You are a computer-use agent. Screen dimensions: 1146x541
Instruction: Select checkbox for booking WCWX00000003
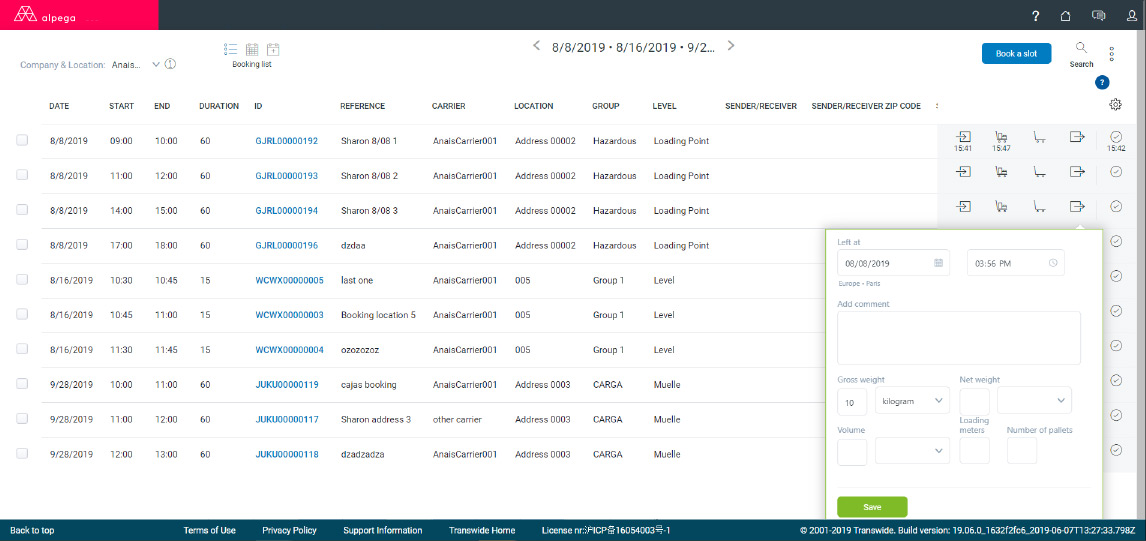[x=22, y=314]
